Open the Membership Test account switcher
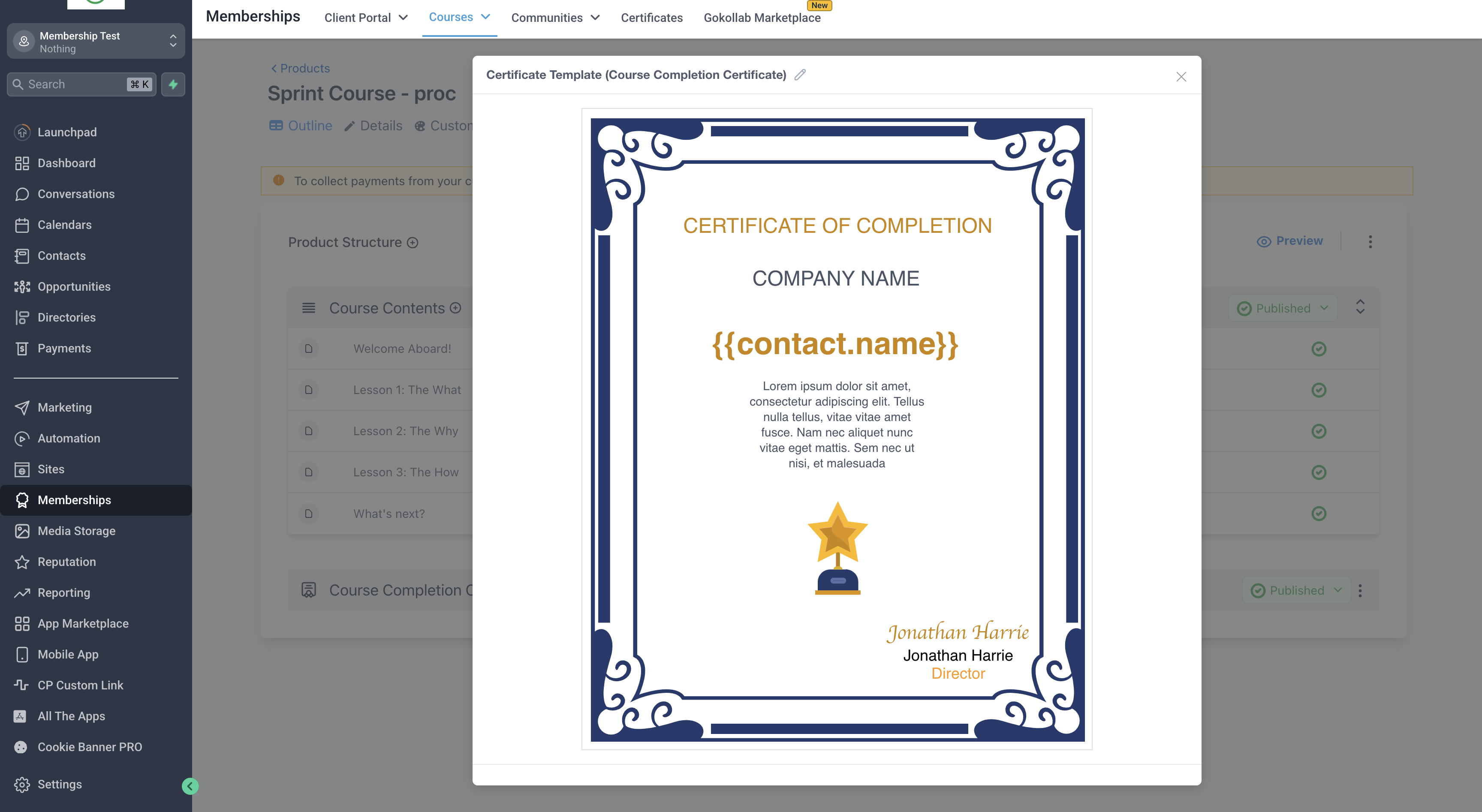1482x812 pixels. (x=96, y=42)
